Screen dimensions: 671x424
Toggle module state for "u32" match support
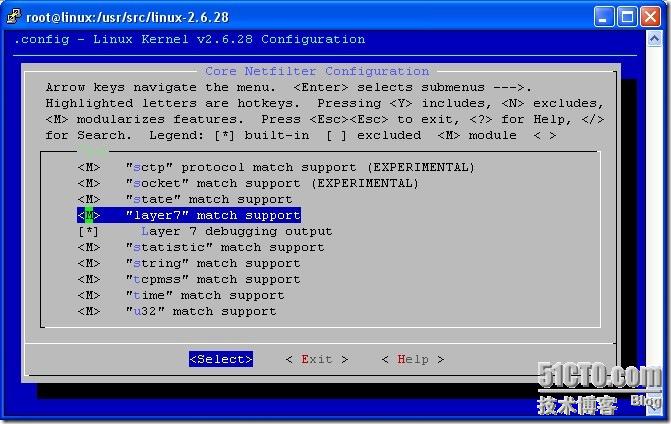[x=89, y=311]
